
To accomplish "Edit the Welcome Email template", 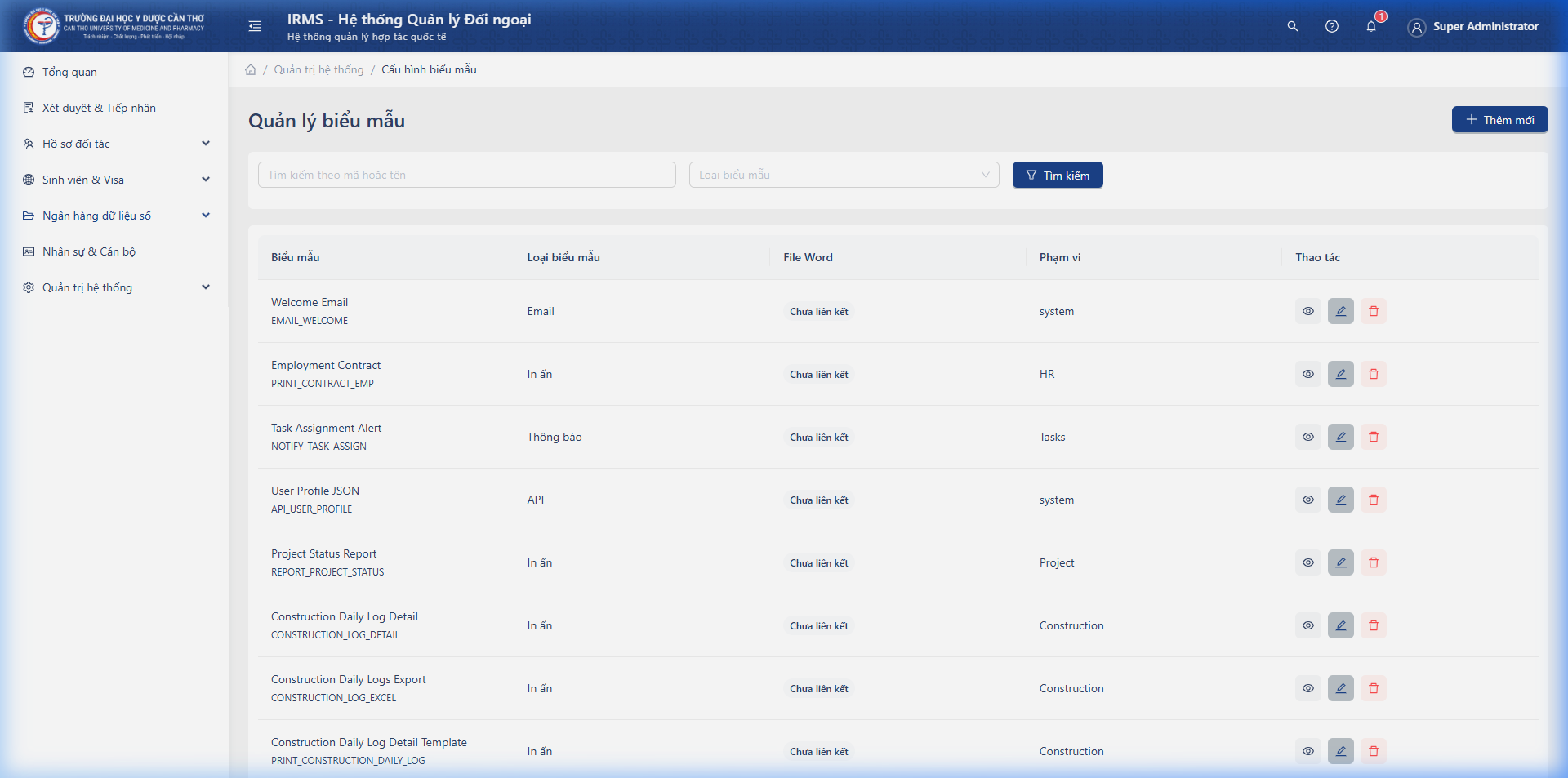I will (1340, 311).
